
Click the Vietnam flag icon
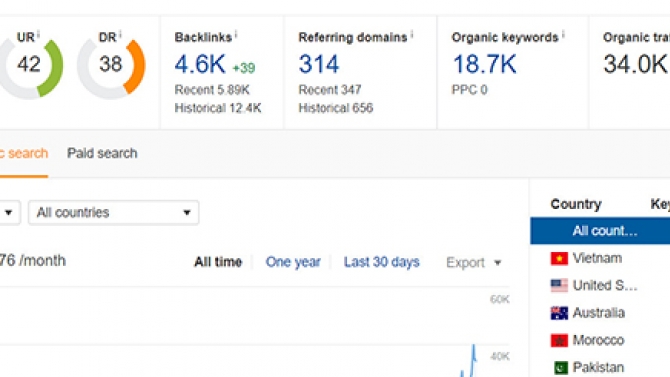coord(559,258)
